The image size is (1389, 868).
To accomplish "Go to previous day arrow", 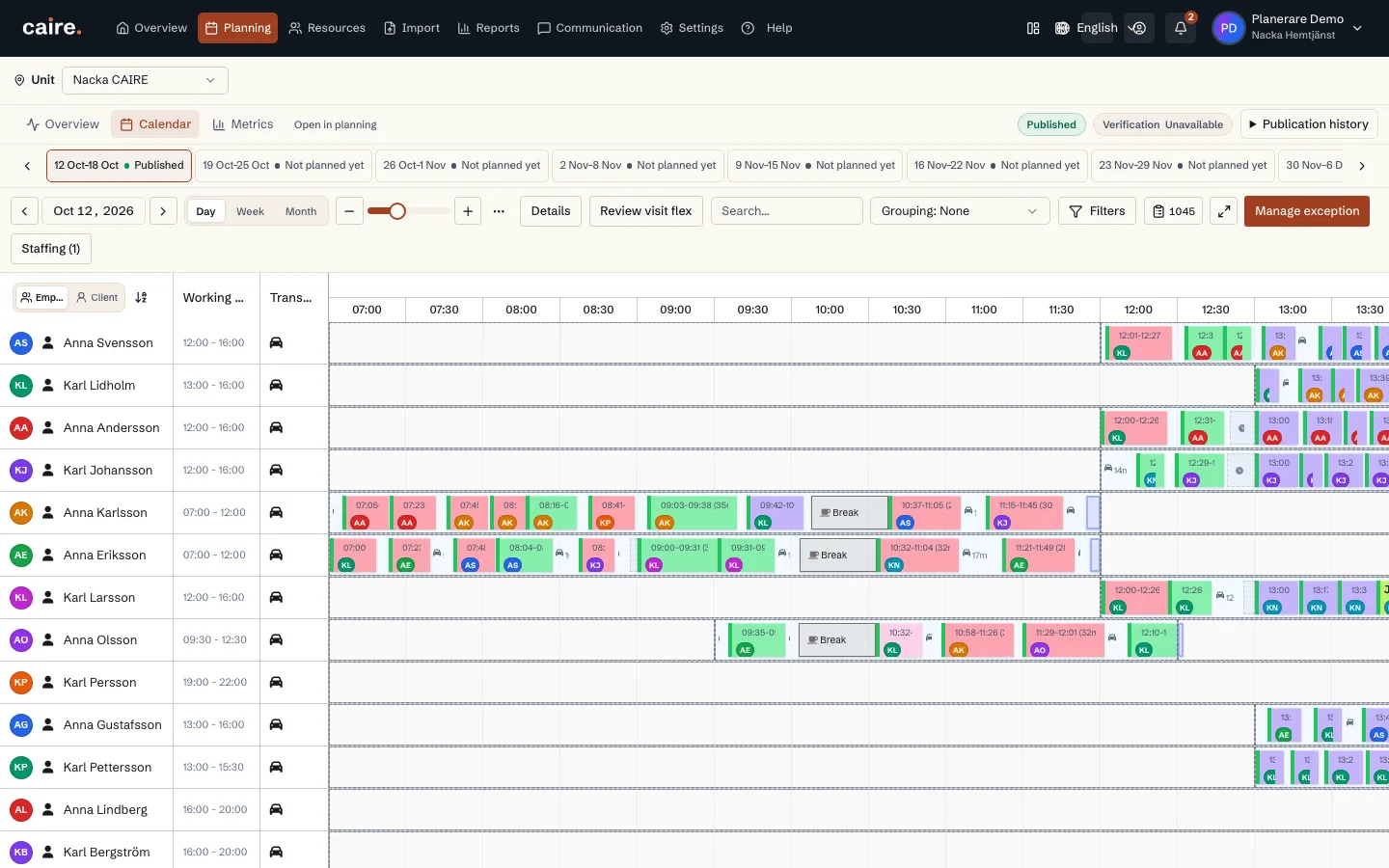I will pos(25,211).
